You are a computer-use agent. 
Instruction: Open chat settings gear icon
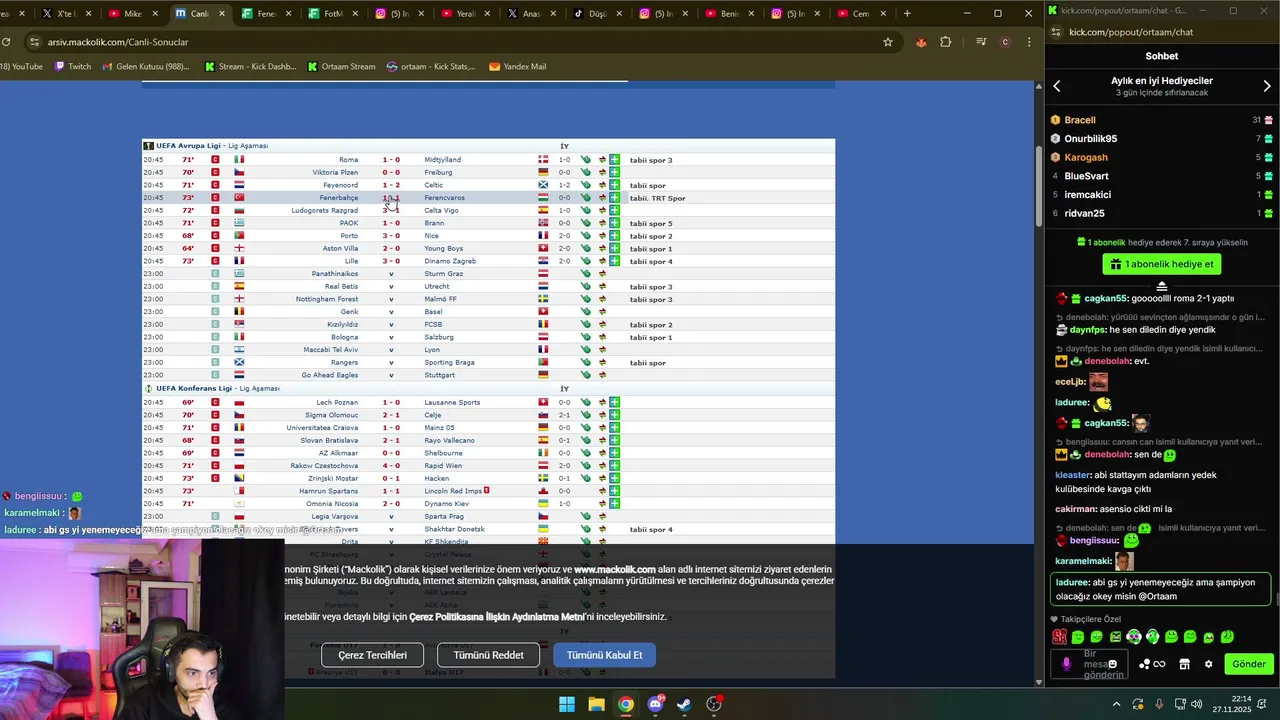[1208, 664]
